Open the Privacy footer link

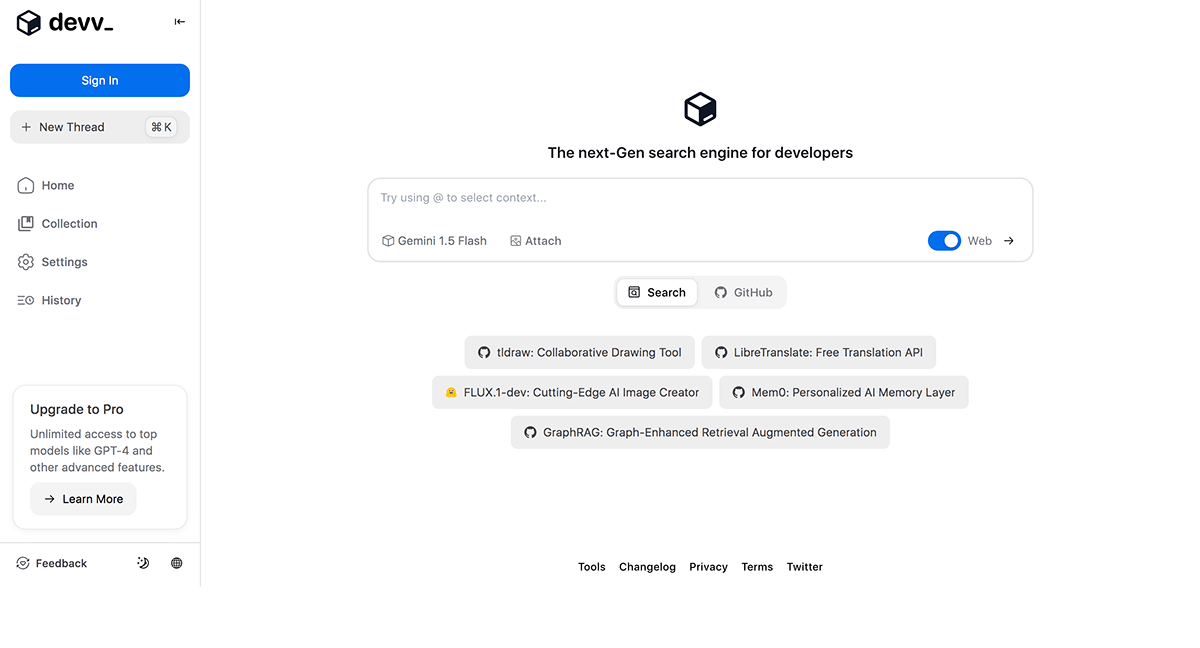click(708, 567)
